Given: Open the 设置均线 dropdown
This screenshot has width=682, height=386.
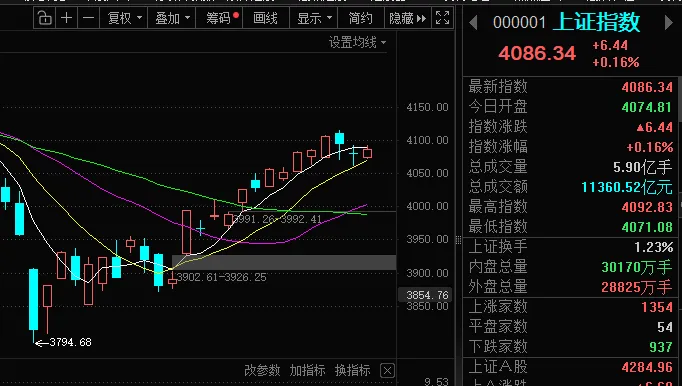Looking at the screenshot, I should tap(358, 43).
